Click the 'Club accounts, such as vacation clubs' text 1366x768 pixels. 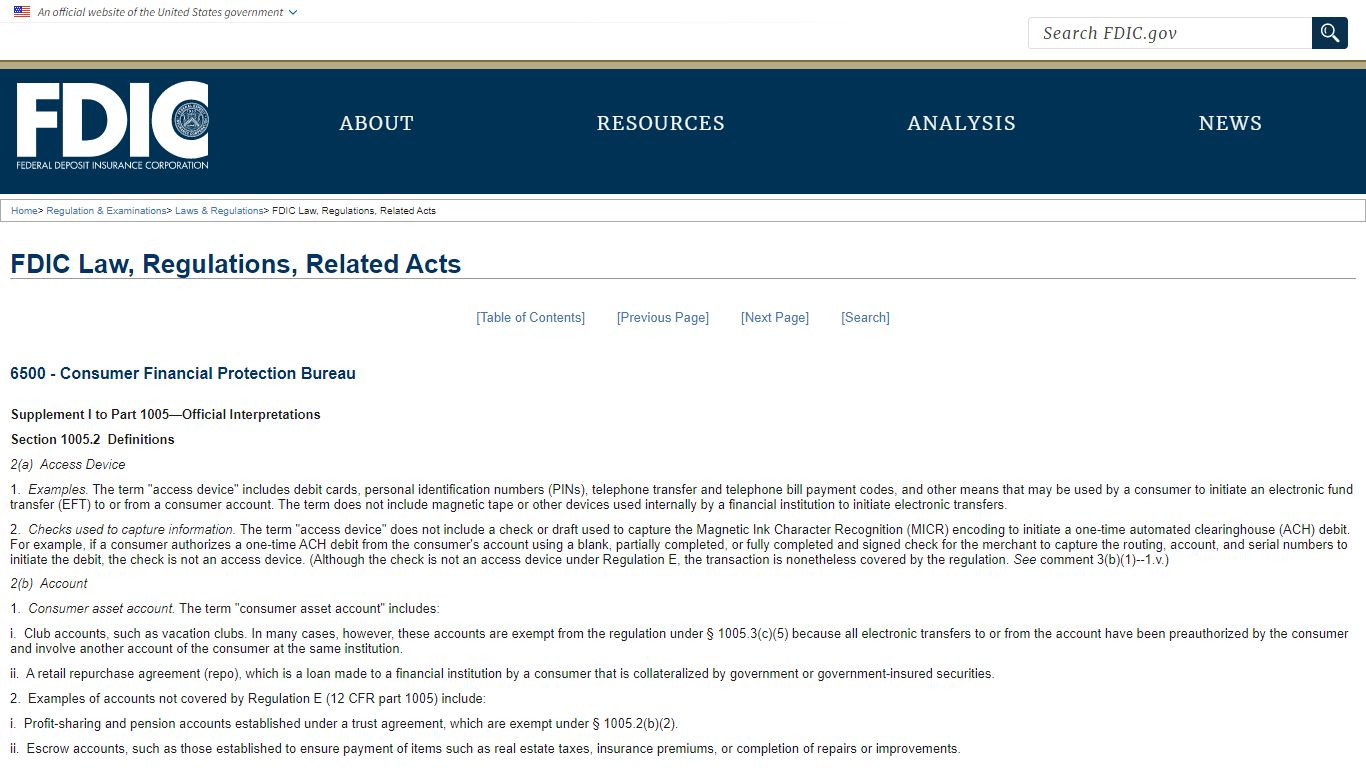point(134,634)
